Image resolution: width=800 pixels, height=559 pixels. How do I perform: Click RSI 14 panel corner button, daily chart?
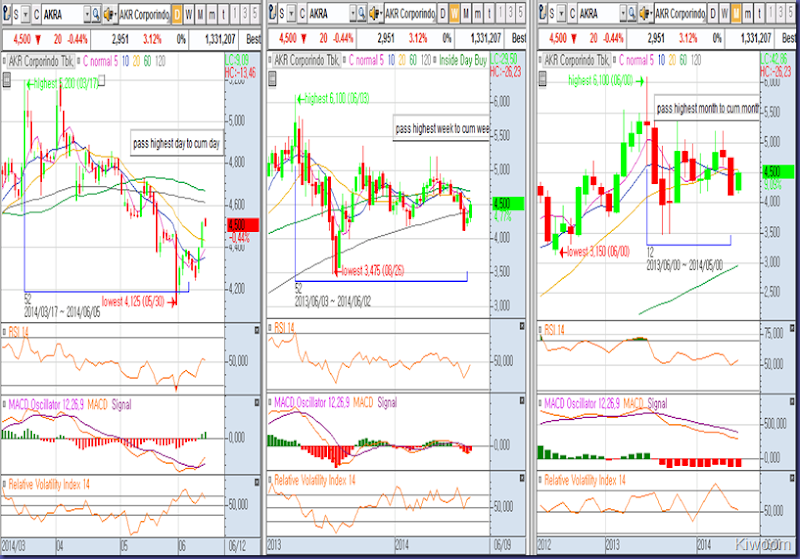point(257,330)
